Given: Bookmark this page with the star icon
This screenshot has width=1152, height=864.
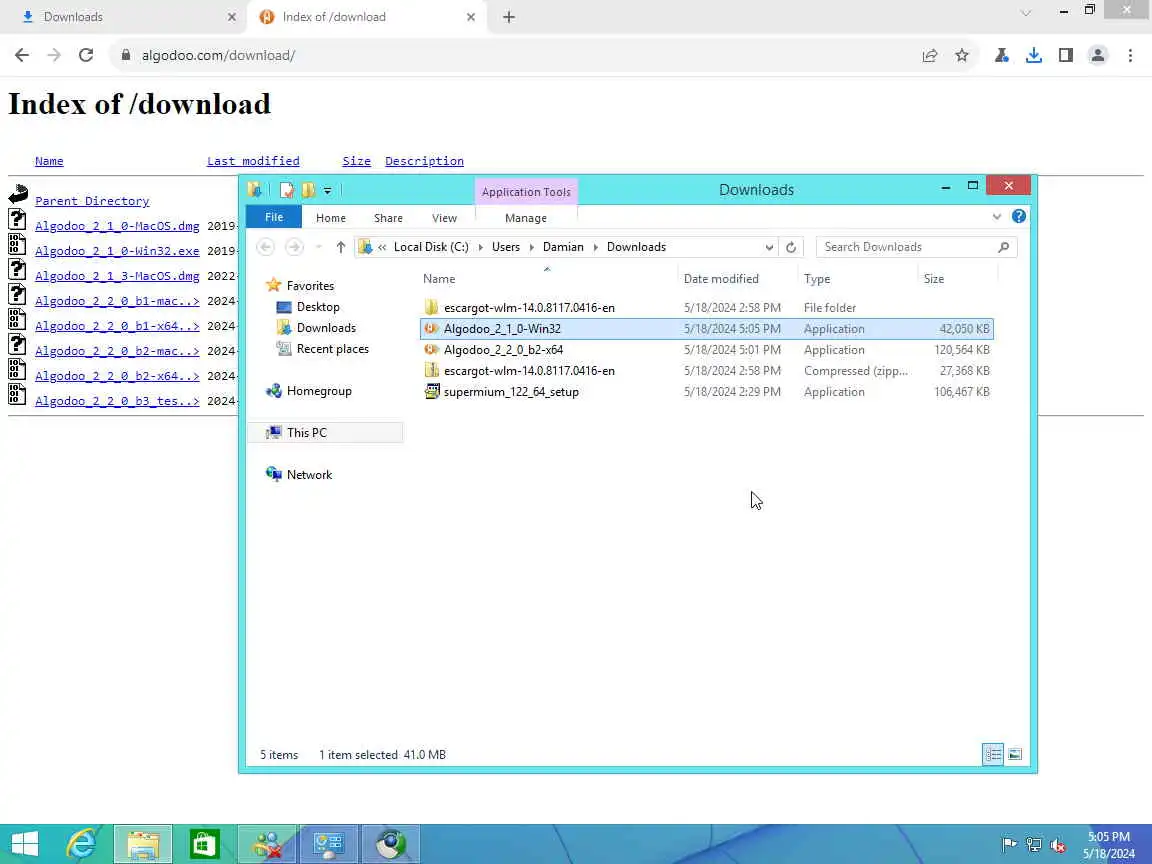Looking at the screenshot, I should pos(962,55).
